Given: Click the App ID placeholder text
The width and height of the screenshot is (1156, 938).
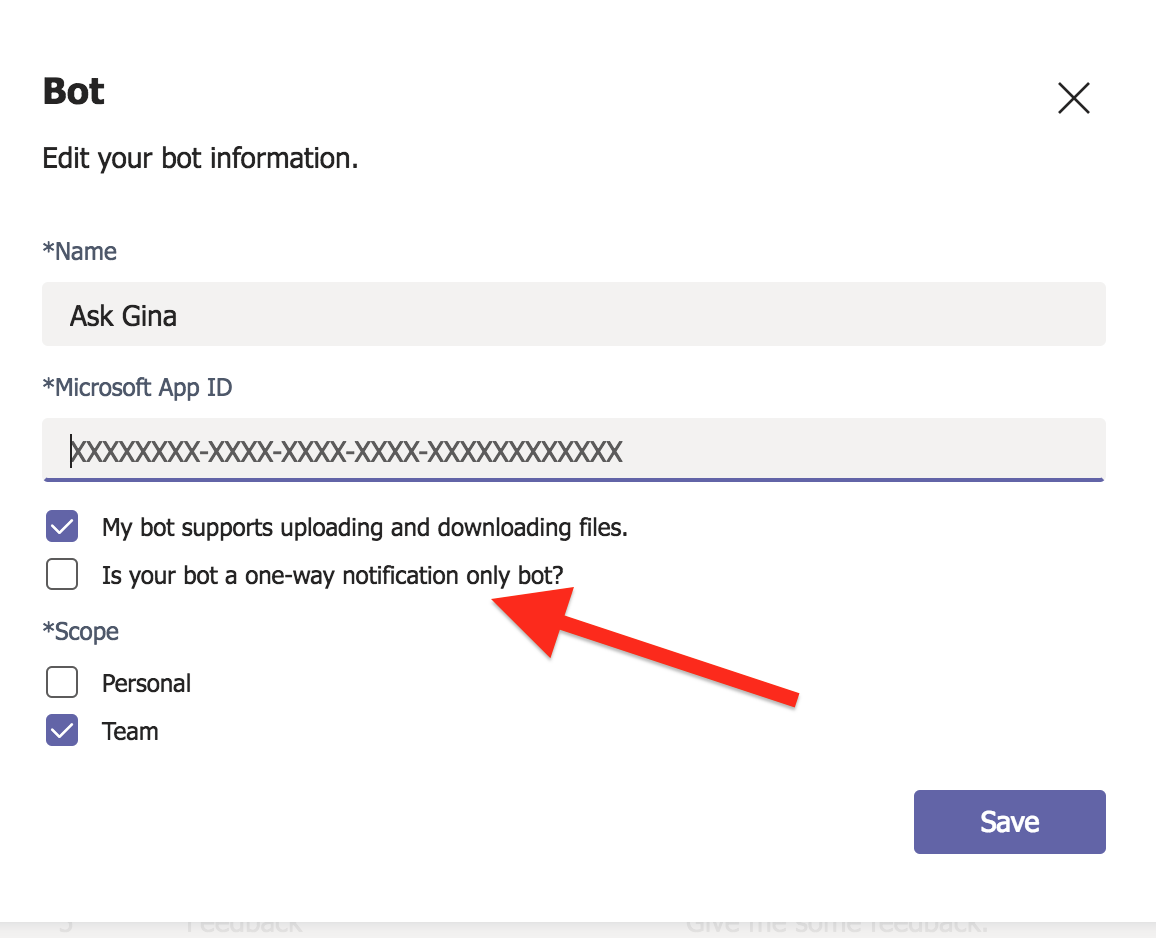Looking at the screenshot, I should point(345,451).
